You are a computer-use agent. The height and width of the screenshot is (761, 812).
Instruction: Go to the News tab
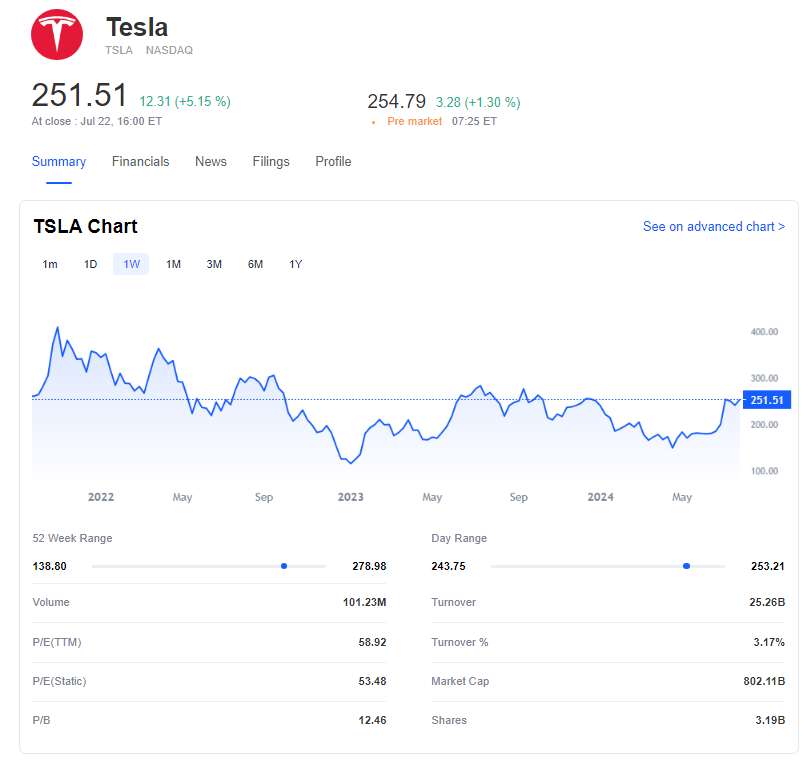[x=211, y=161]
